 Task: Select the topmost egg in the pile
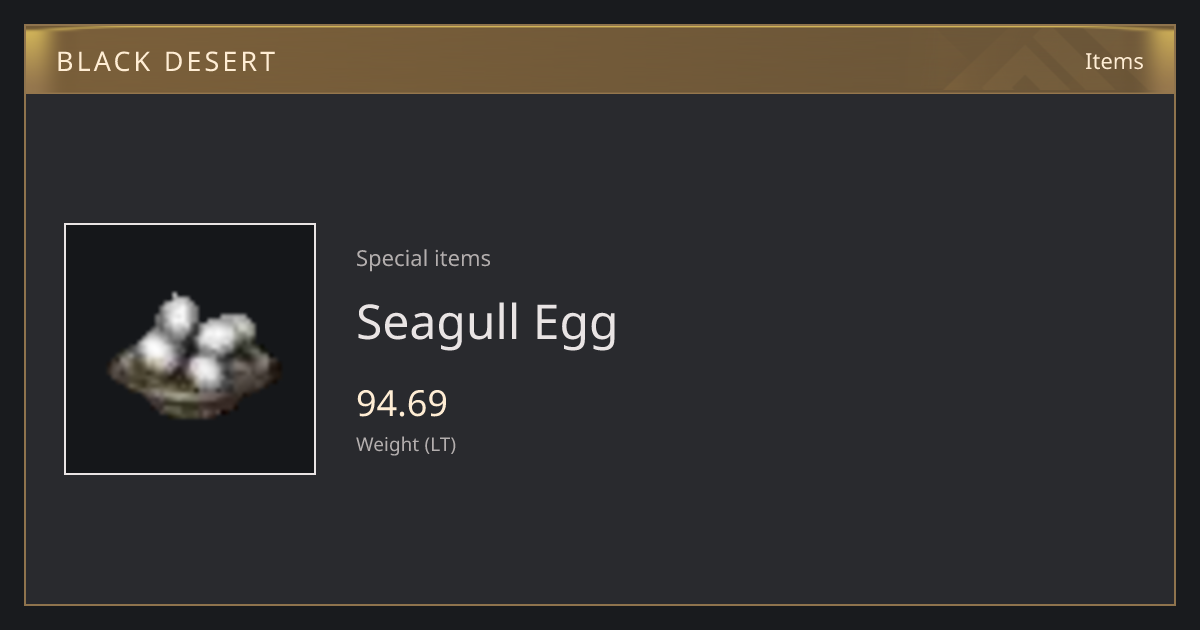click(178, 313)
